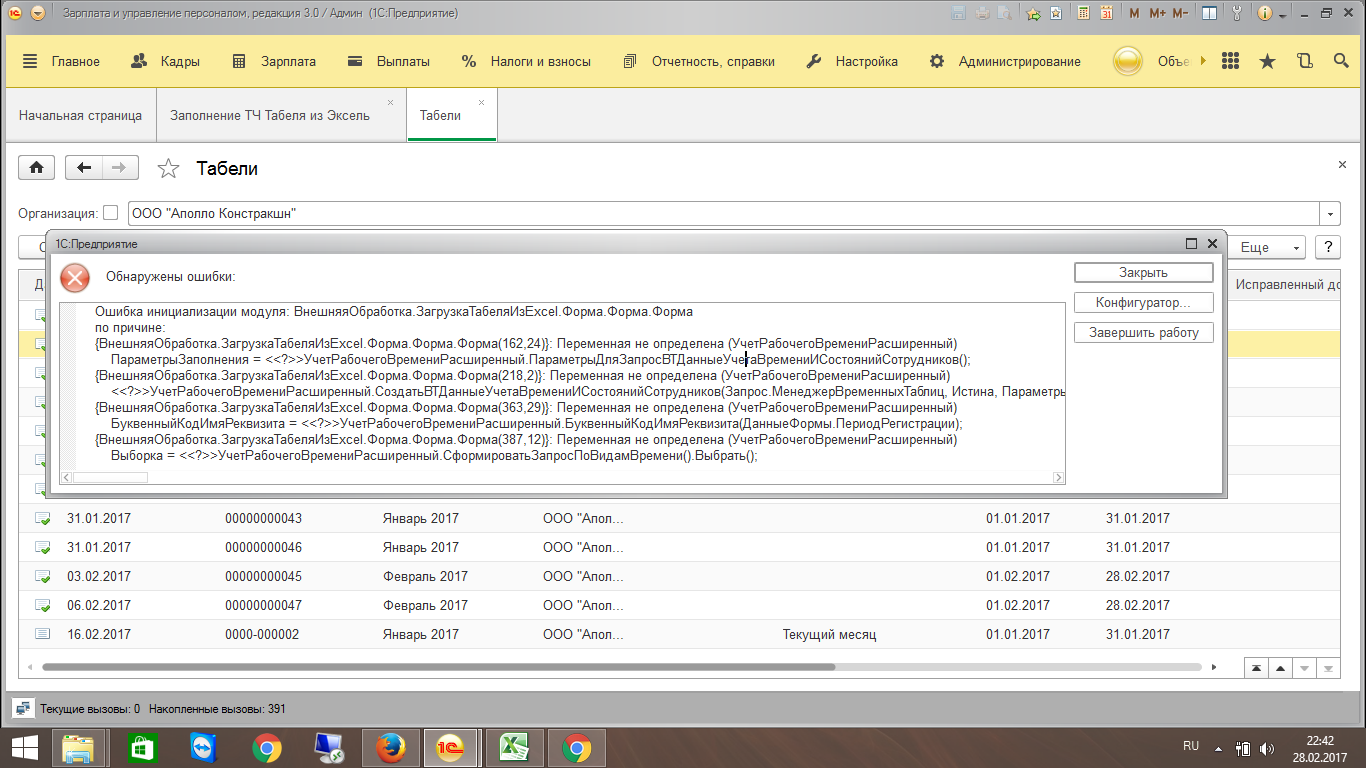Open the calendar icon showing 31
Viewport: 1366px width, 768px height.
(x=1107, y=14)
